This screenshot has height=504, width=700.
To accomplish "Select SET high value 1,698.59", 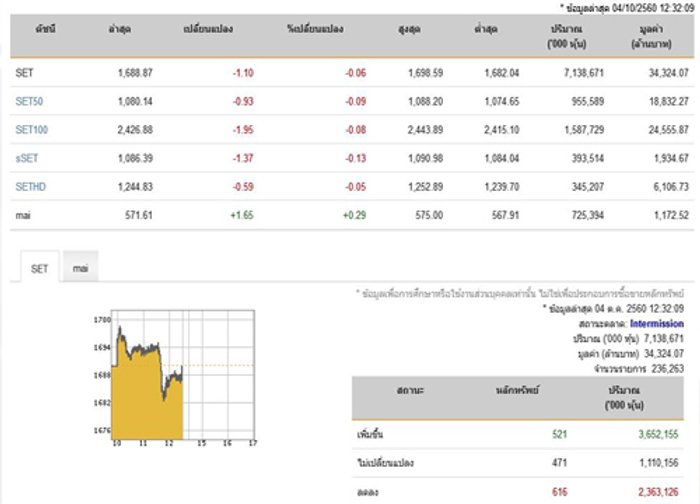I will [x=425, y=73].
